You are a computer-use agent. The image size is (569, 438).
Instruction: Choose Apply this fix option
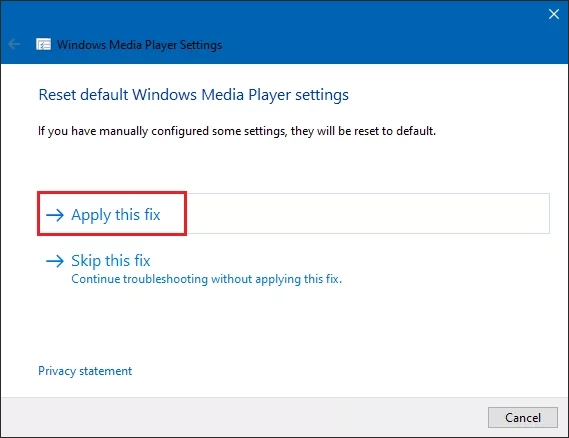[x=294, y=214]
